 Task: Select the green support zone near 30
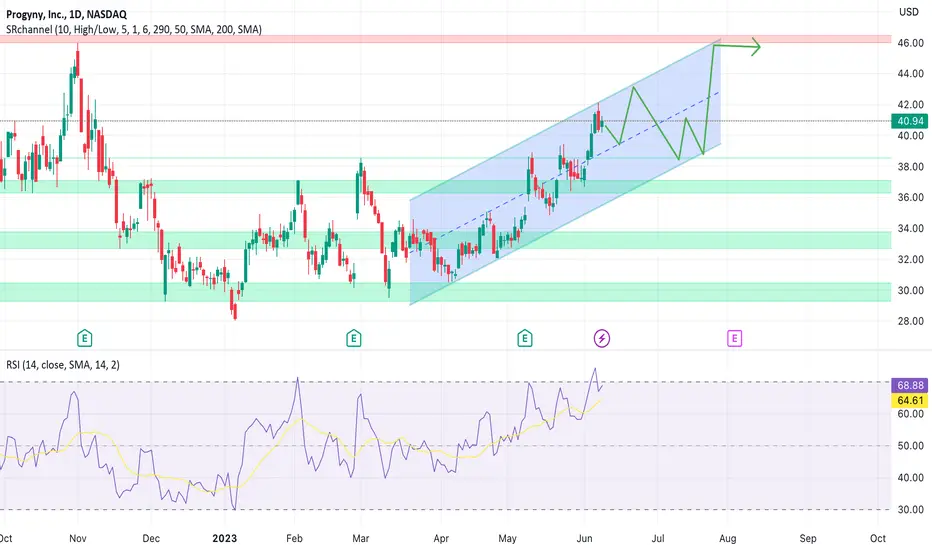click(446, 292)
